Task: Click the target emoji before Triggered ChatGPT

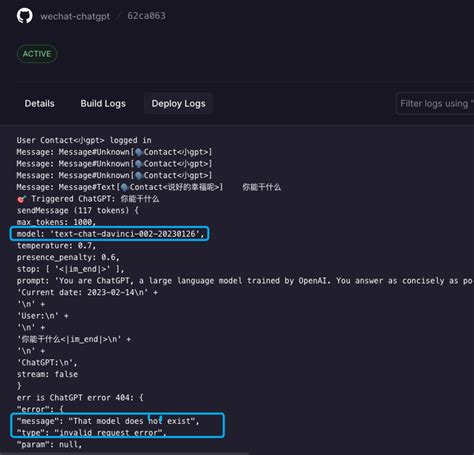Action: coord(22,199)
